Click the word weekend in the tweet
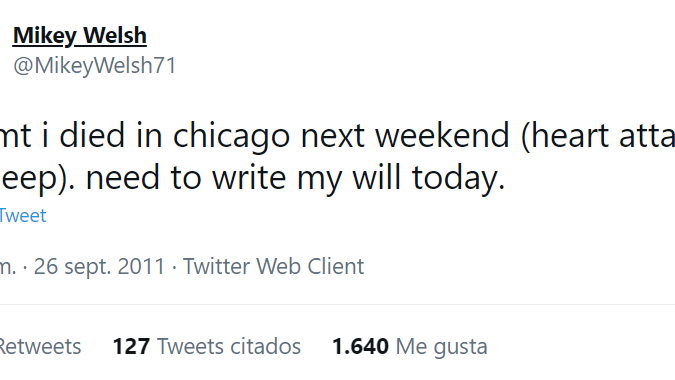 [442, 136]
